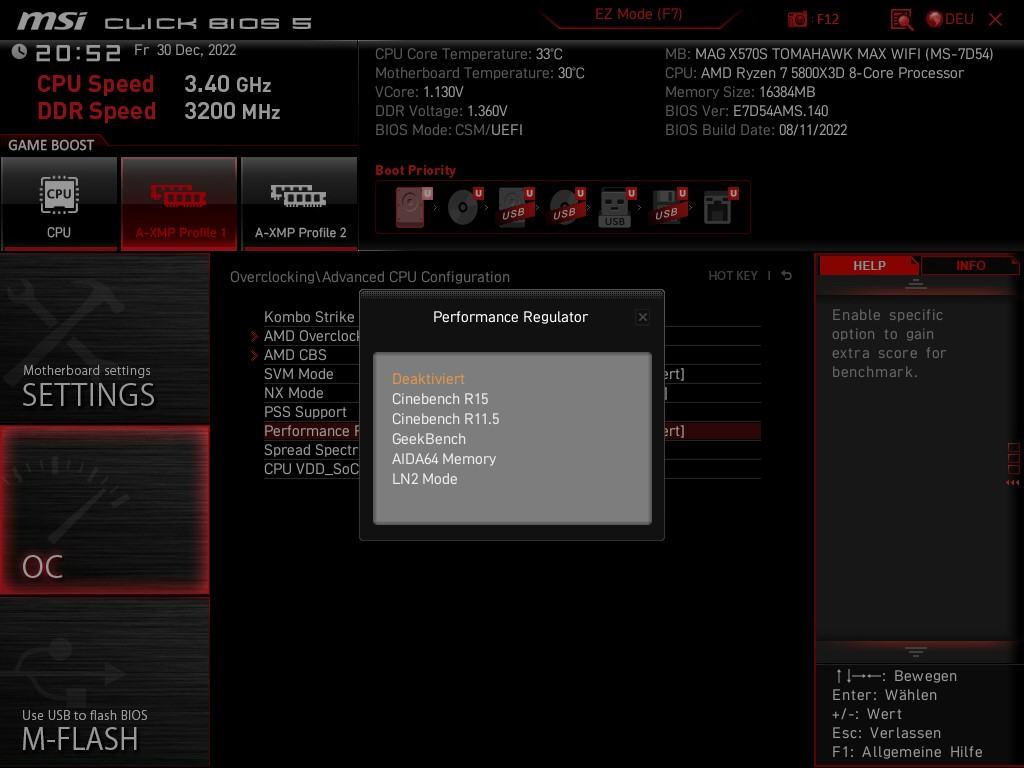Click the F12 screenshot camera icon
The height and width of the screenshot is (768, 1024).
(x=797, y=19)
